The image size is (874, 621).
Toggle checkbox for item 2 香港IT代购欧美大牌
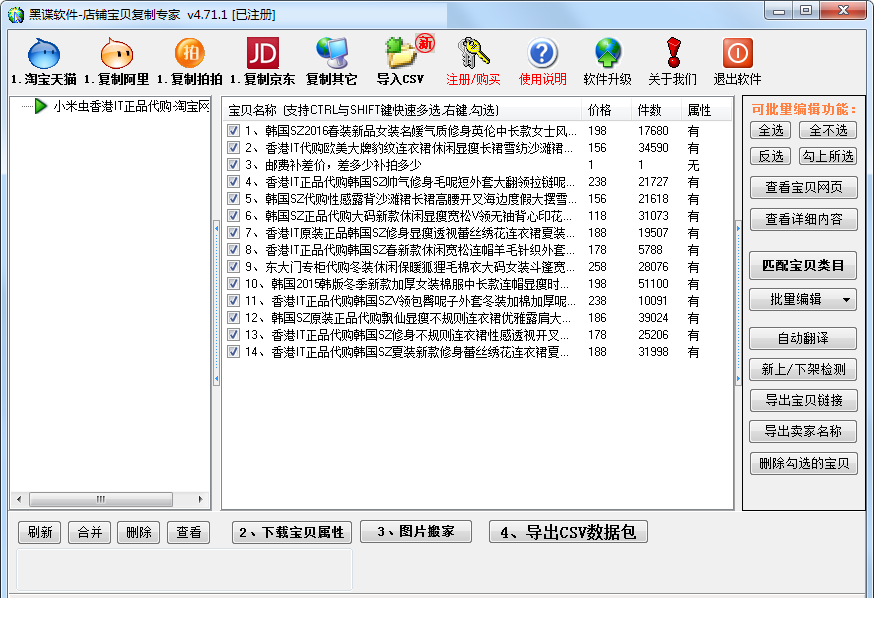click(234, 148)
